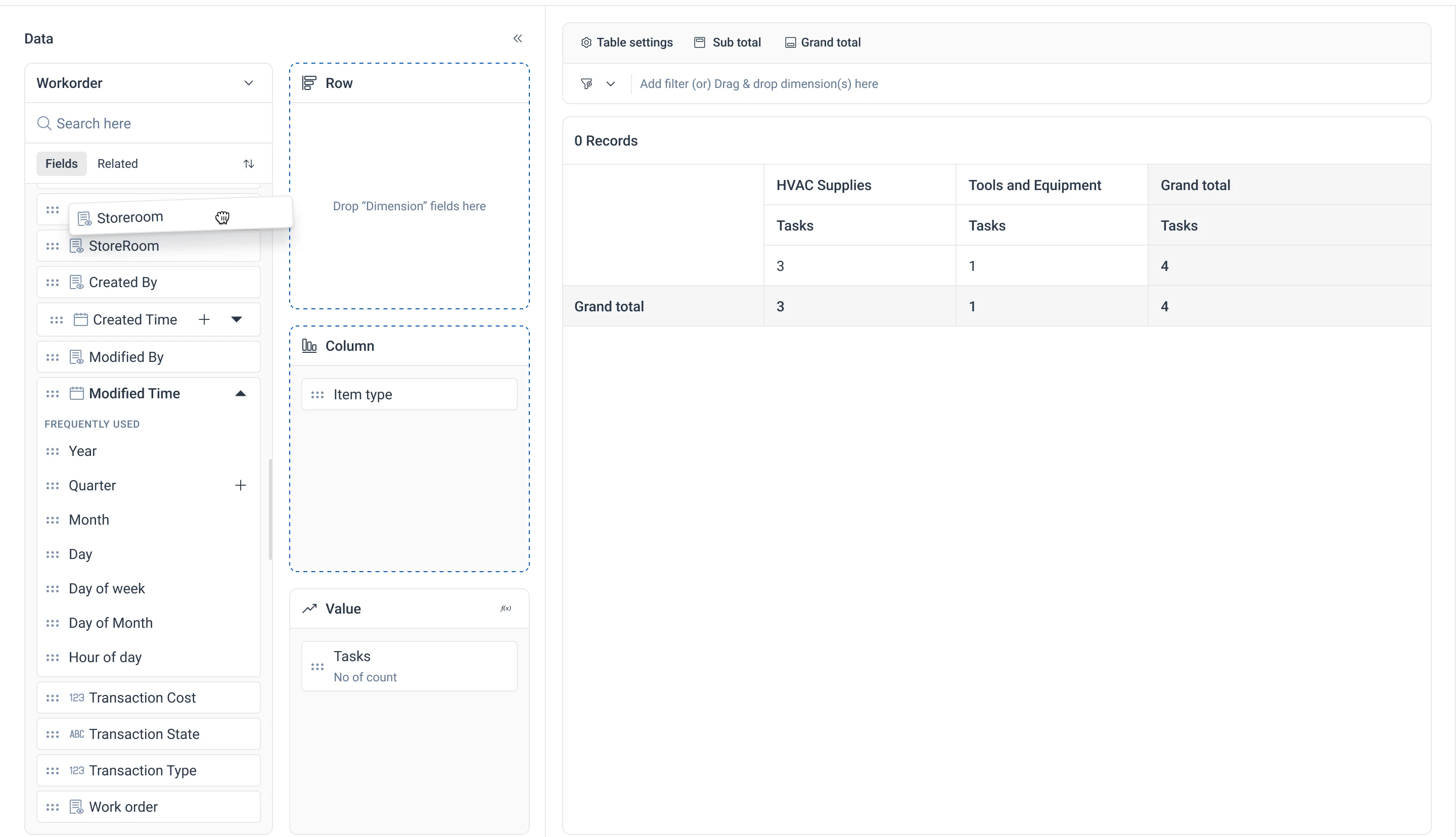This screenshot has width=1456, height=837.
Task: Click the Search here input field
Action: point(148,123)
